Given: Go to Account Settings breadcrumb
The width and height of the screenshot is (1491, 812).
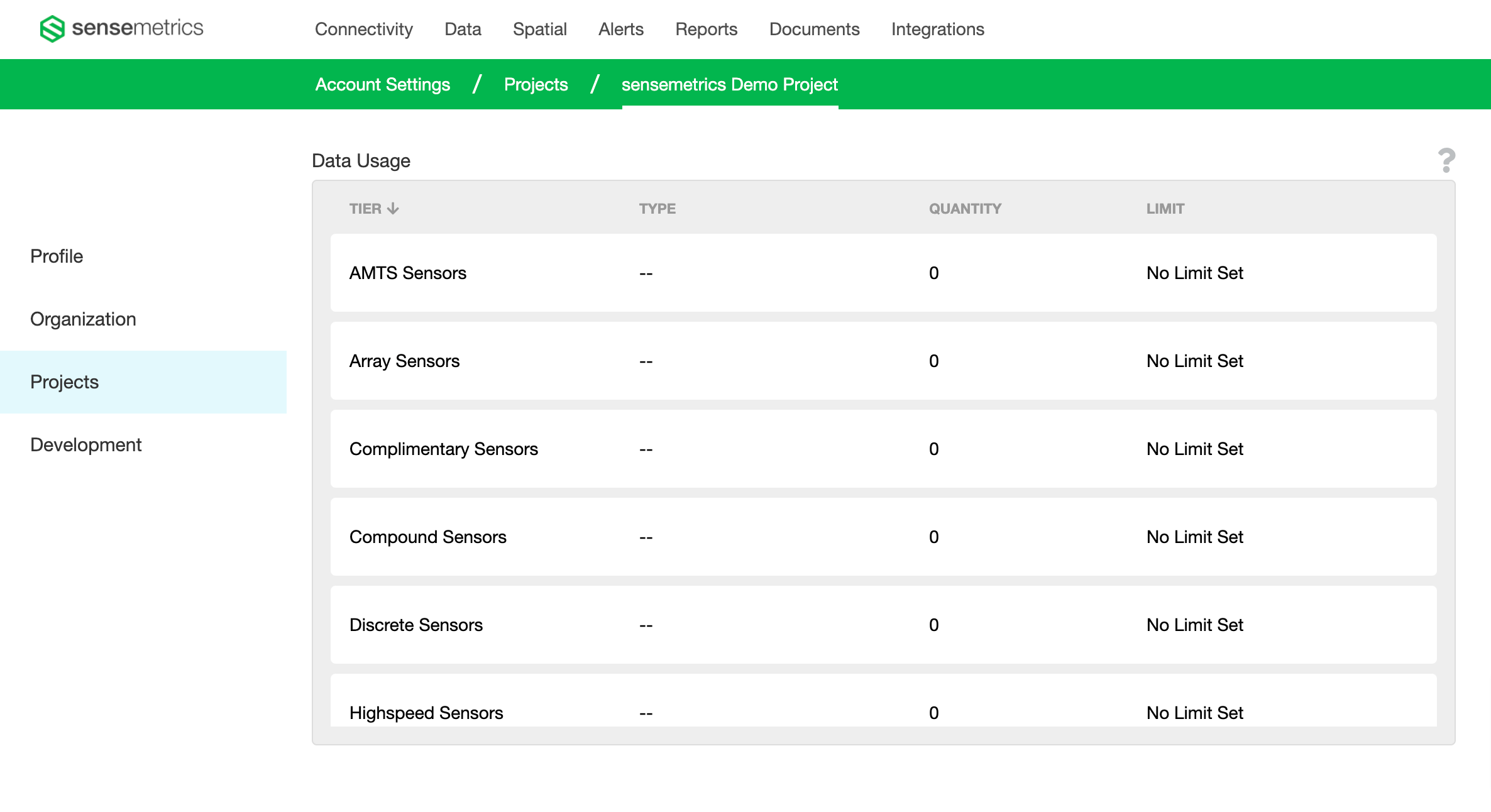Looking at the screenshot, I should (383, 84).
